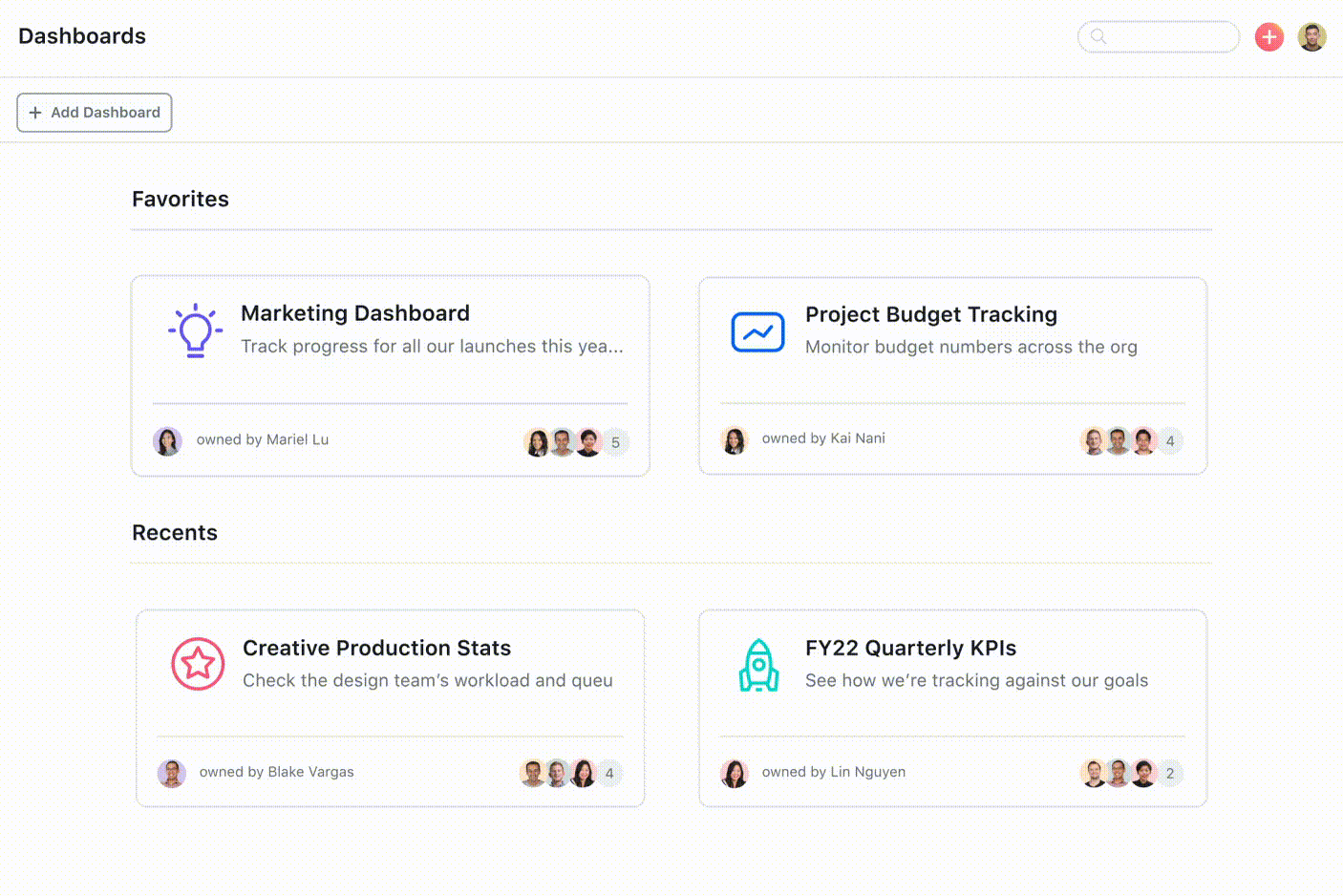Click the FY22 Quarterly KPIs rocket icon
This screenshot has width=1343, height=896.
(758, 665)
